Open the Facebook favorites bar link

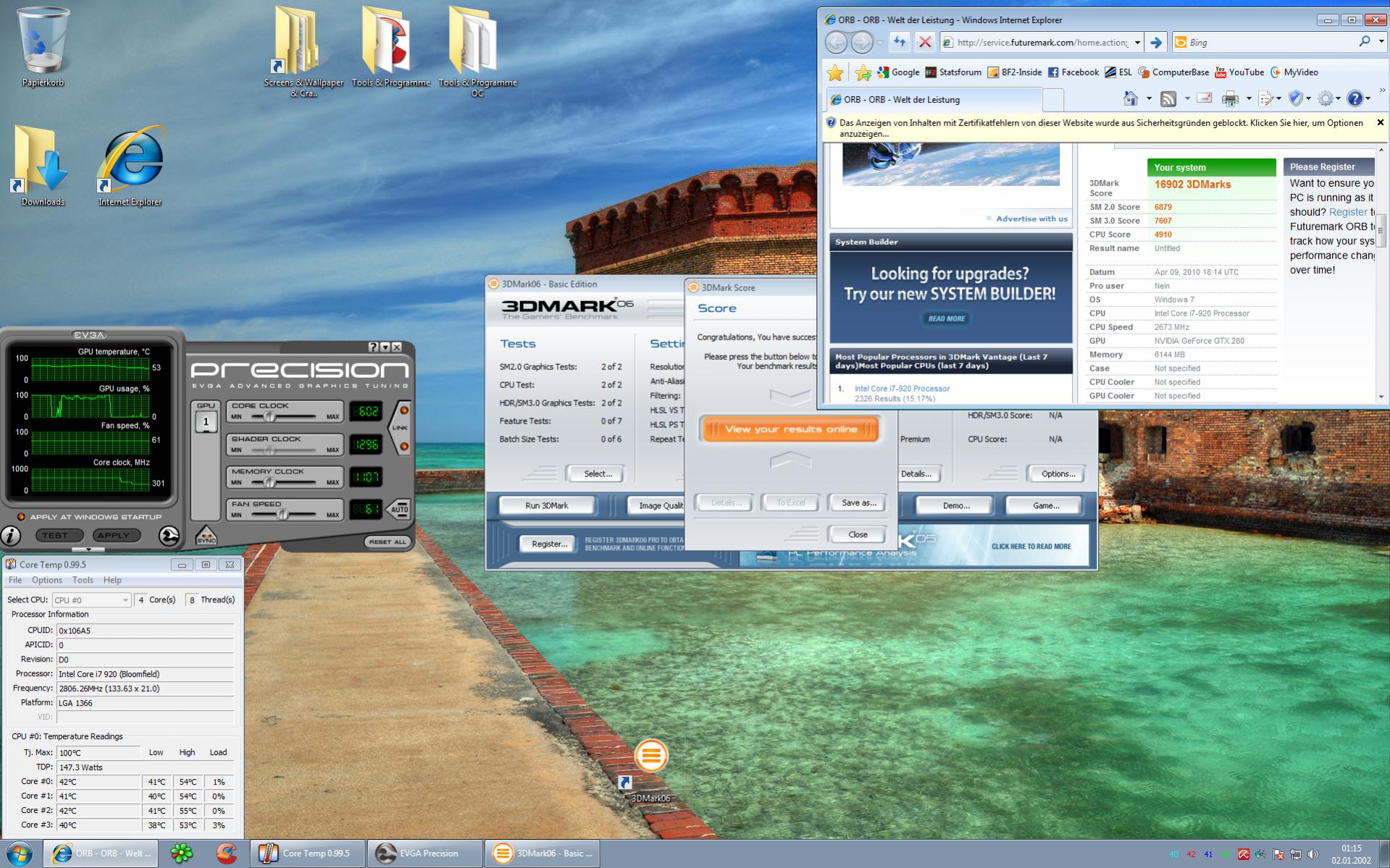point(1073,72)
